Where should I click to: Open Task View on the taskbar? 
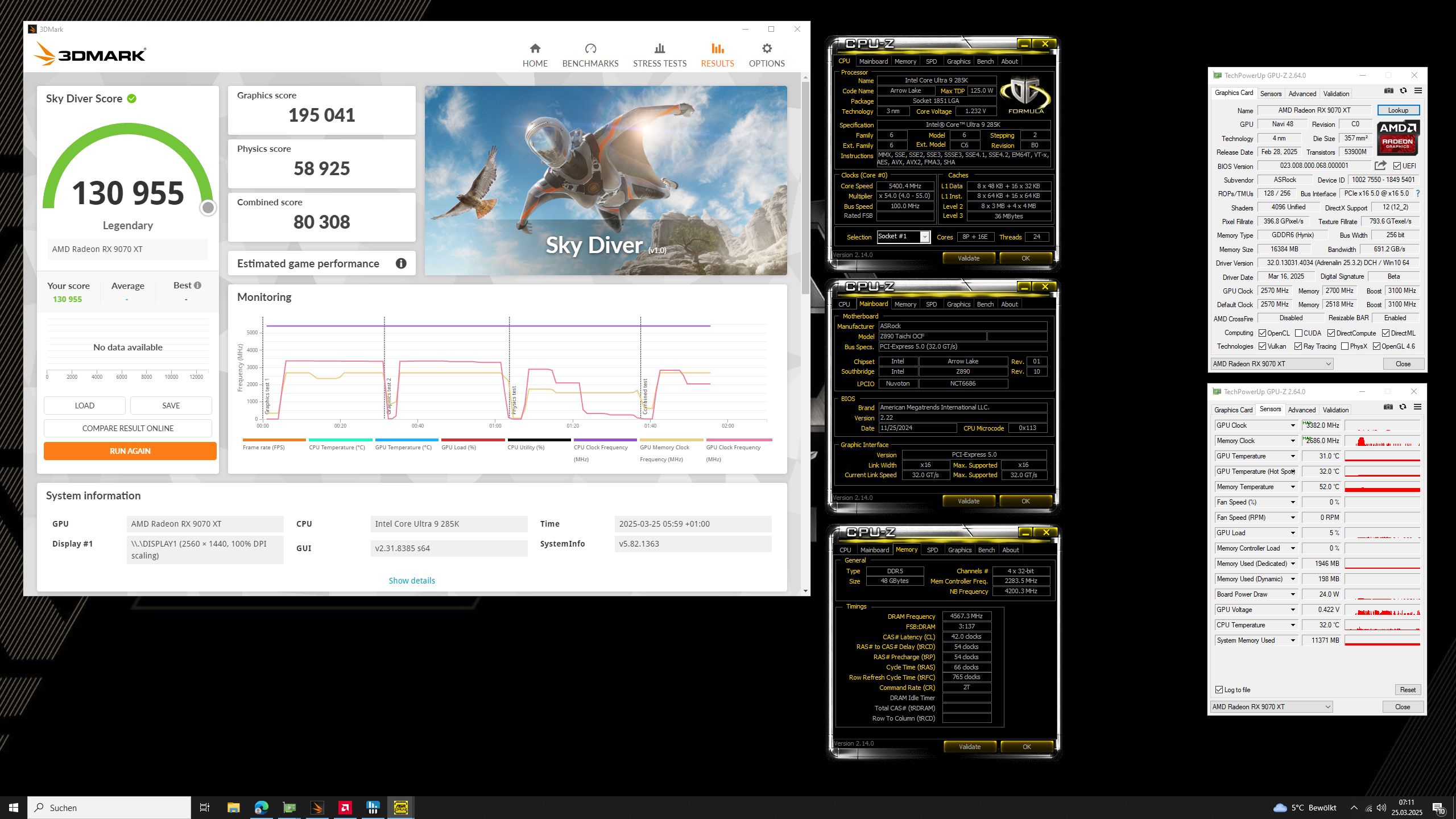205,808
